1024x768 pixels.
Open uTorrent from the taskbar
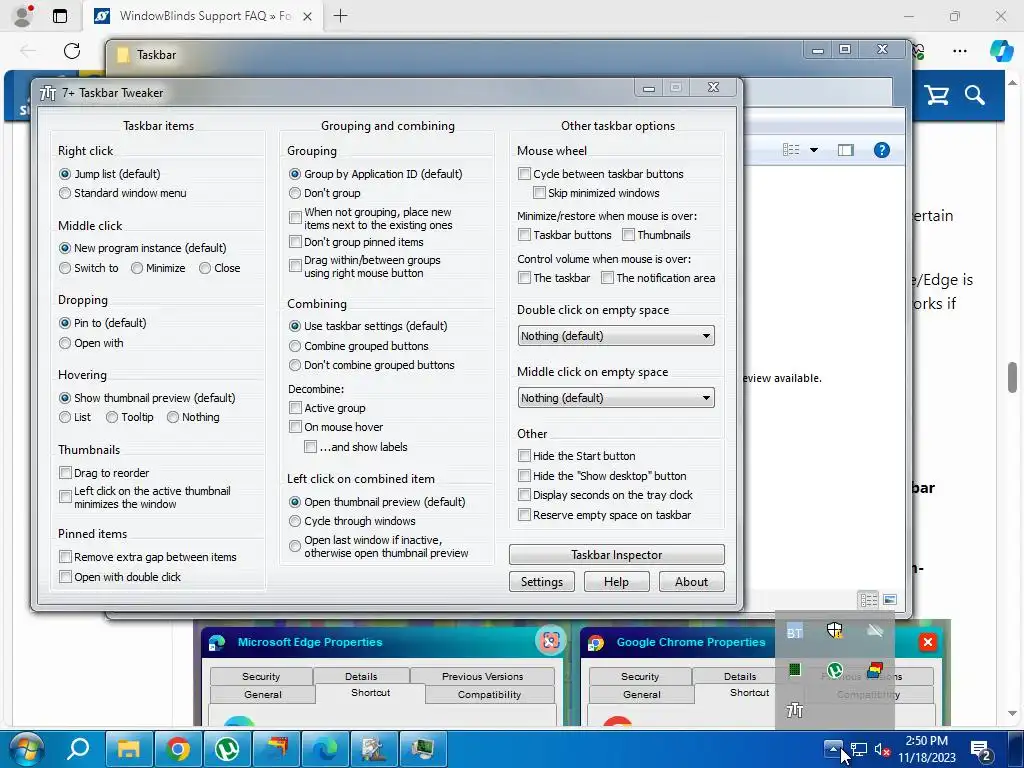pyautogui.click(x=227, y=748)
